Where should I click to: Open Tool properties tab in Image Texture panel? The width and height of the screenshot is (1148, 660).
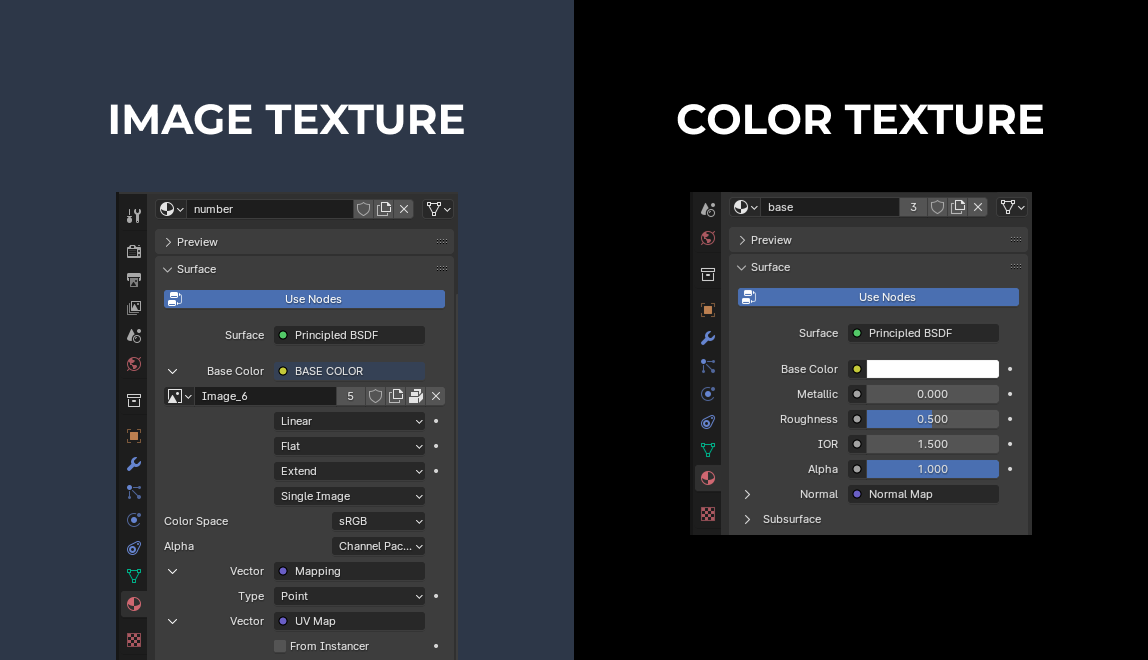[134, 216]
